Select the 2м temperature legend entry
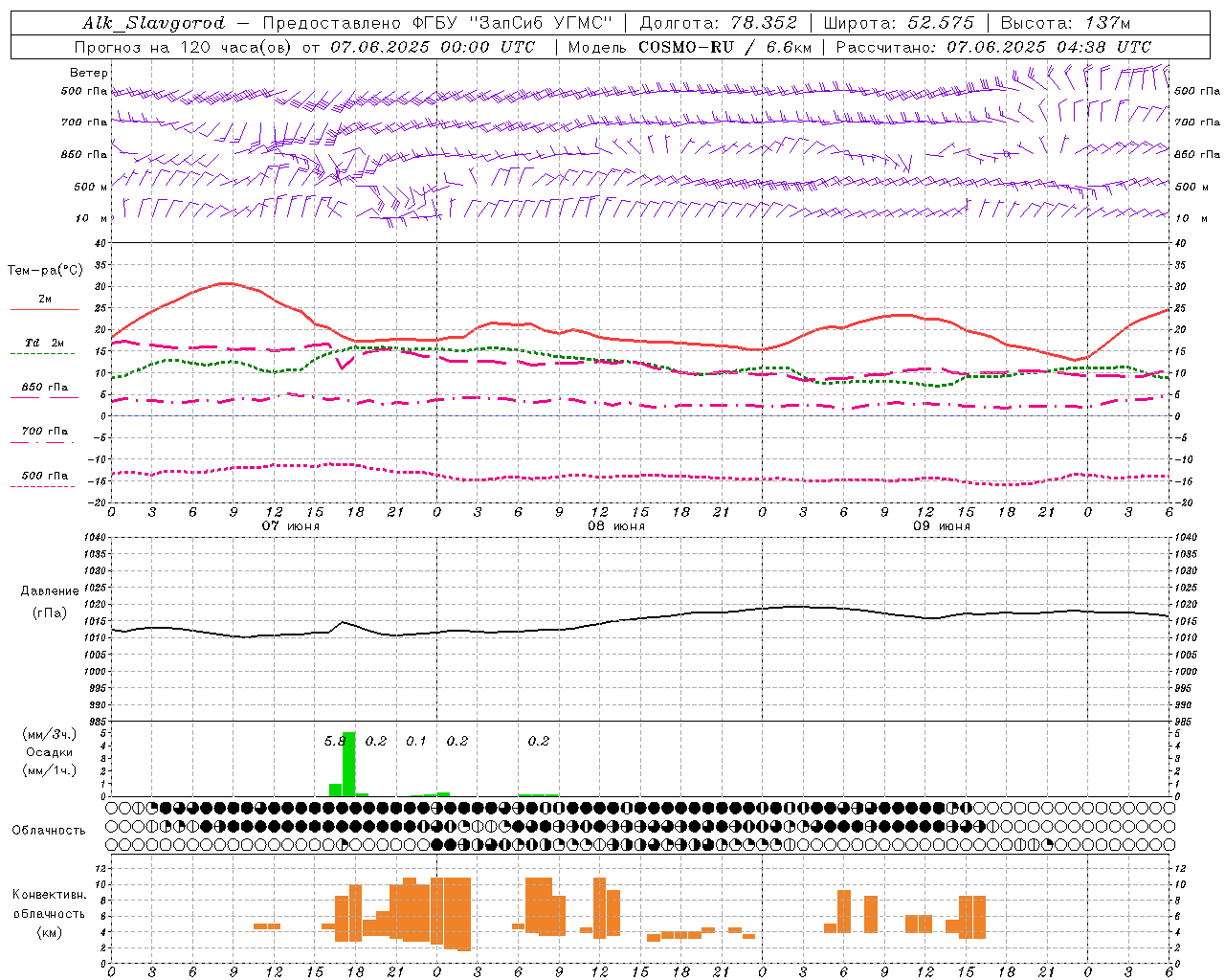This screenshot has width=1225, height=980. pyautogui.click(x=45, y=300)
